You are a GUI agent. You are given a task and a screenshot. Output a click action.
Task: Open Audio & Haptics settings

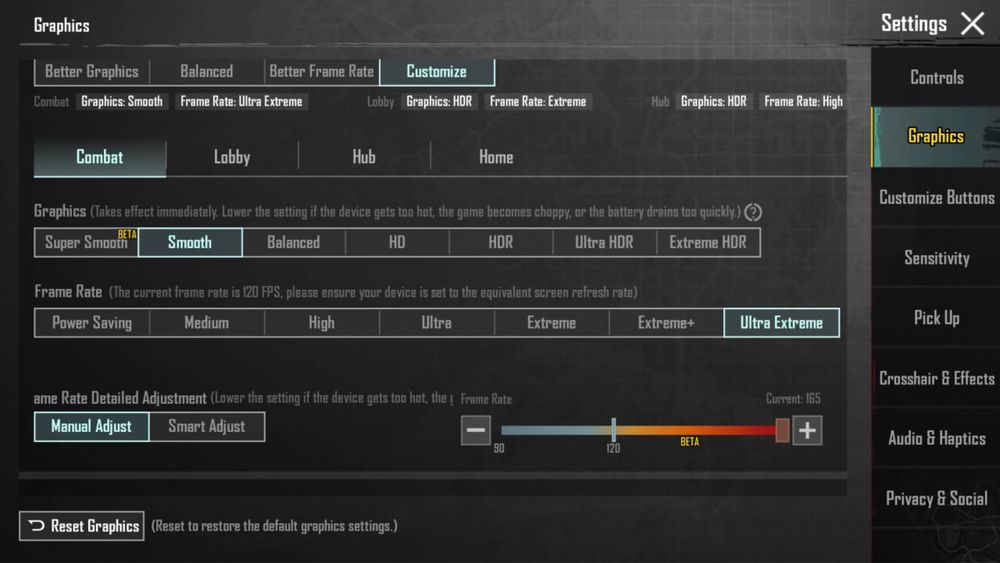(936, 439)
